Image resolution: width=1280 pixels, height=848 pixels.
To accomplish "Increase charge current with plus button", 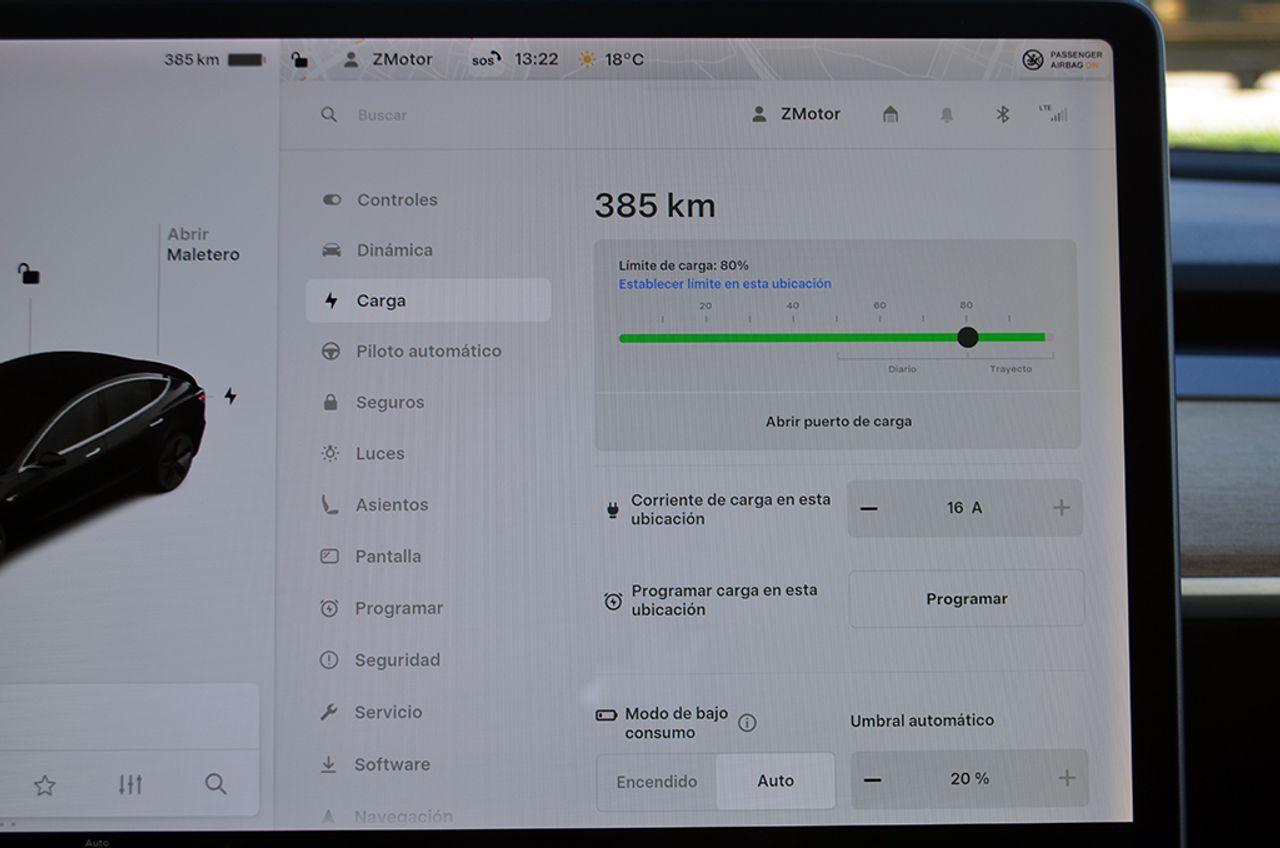I will pos(1061,508).
